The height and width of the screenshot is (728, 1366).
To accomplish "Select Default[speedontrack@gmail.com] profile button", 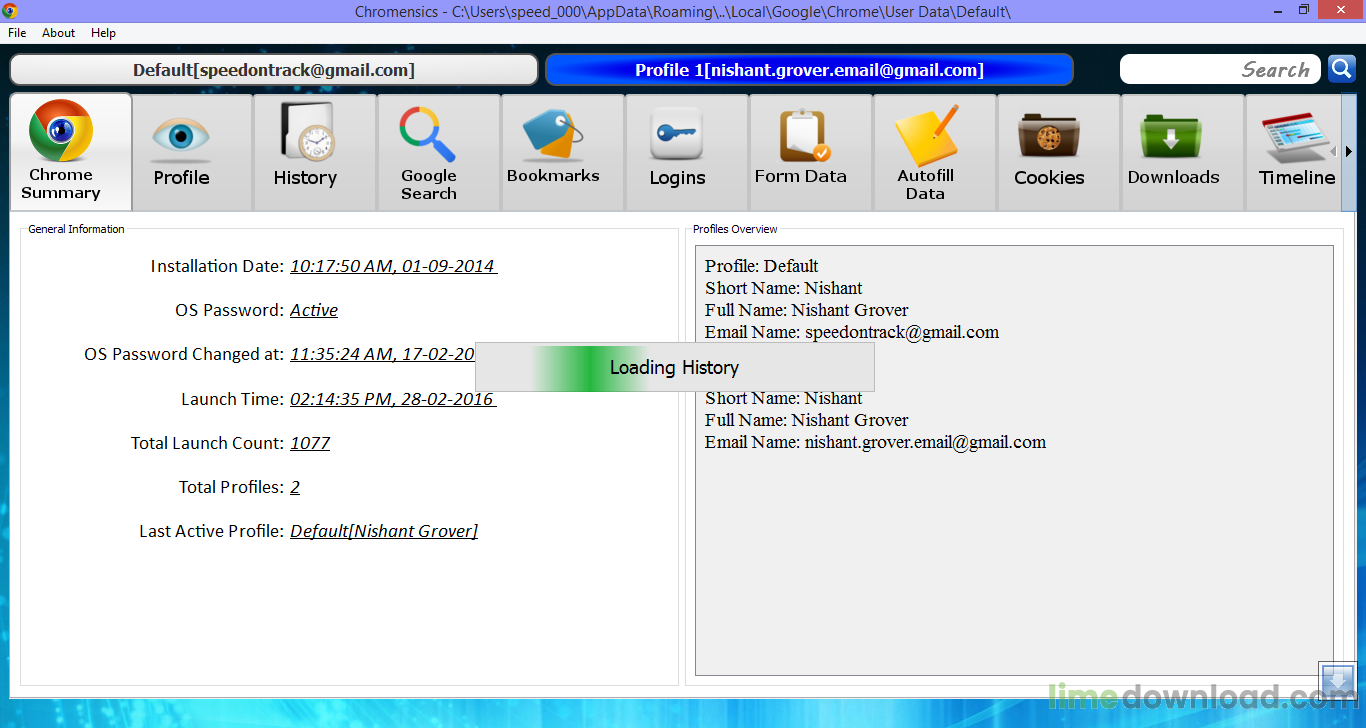I will coord(274,70).
